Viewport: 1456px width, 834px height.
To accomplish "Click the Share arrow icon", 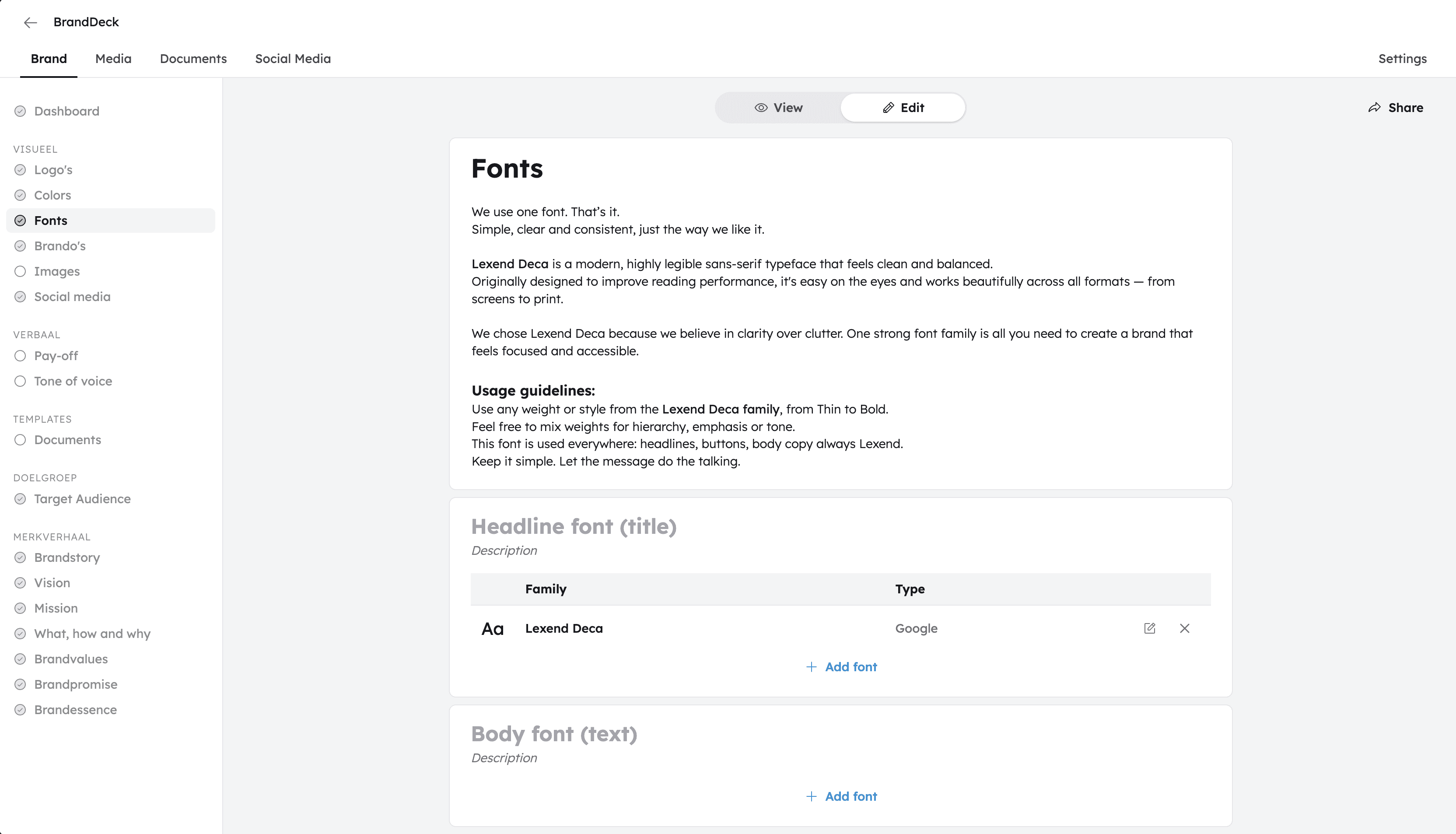I will 1374,108.
